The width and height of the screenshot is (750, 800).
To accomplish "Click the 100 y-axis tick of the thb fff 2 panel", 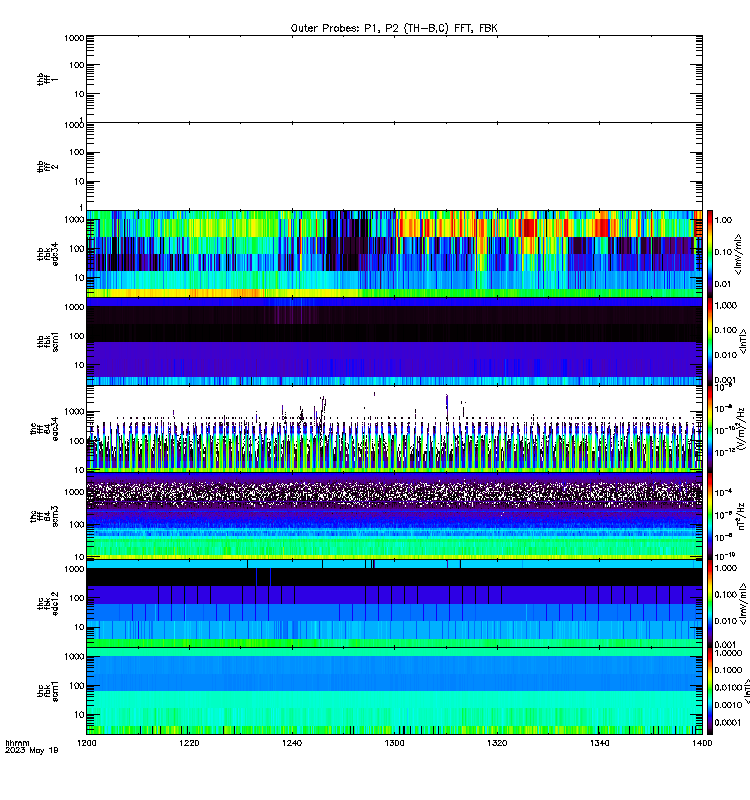I will pyautogui.click(x=77, y=152).
